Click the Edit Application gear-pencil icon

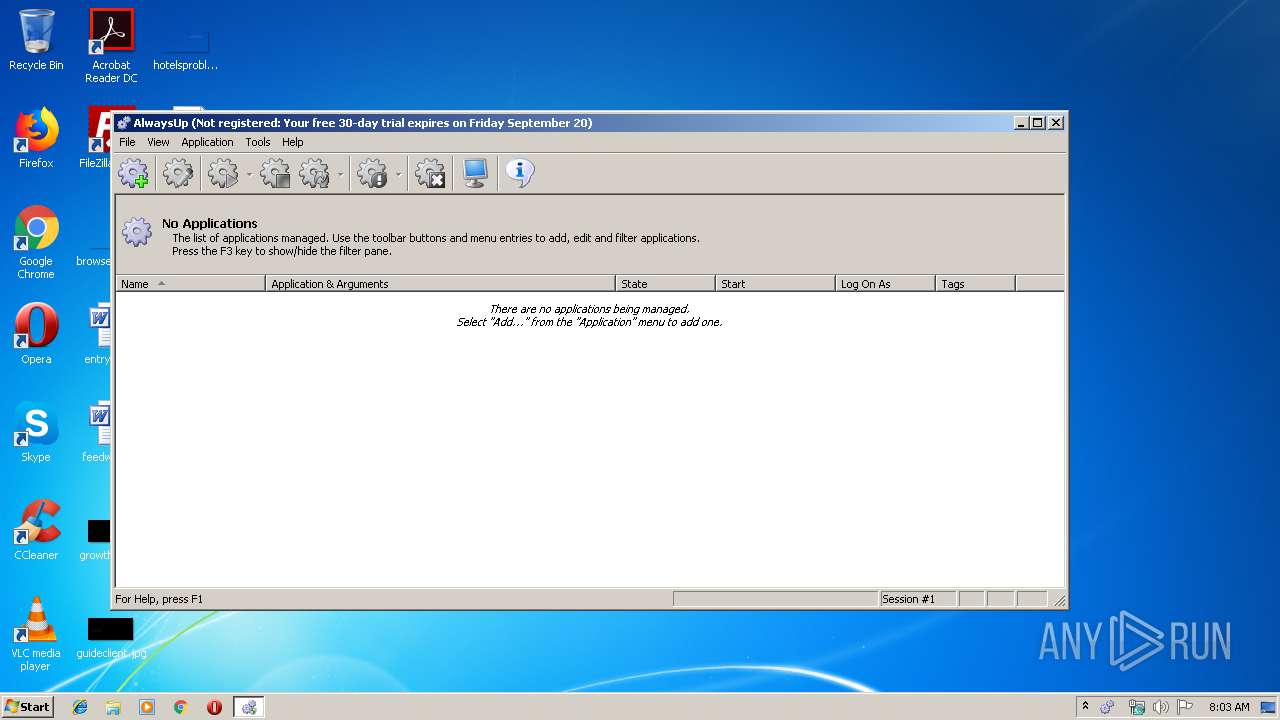click(x=178, y=173)
